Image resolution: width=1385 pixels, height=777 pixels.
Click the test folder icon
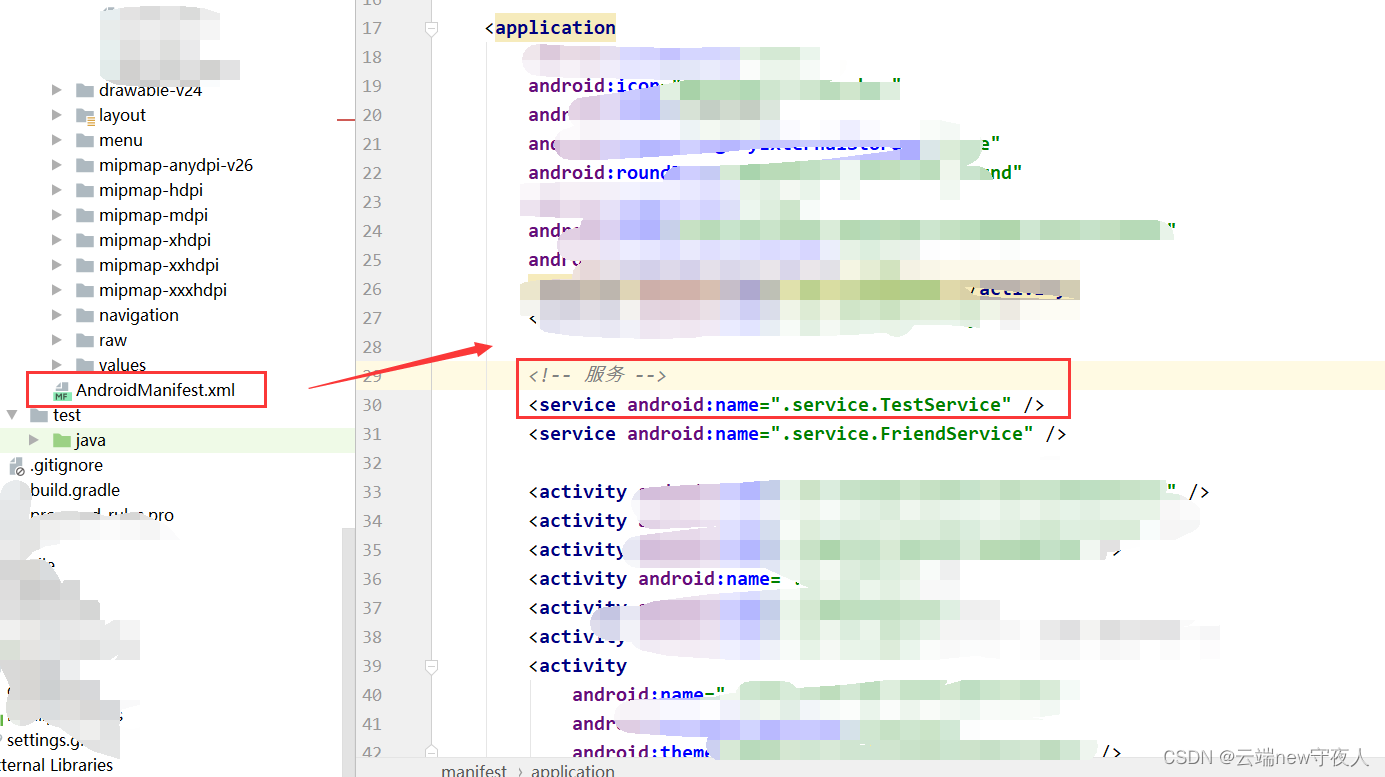[39, 415]
